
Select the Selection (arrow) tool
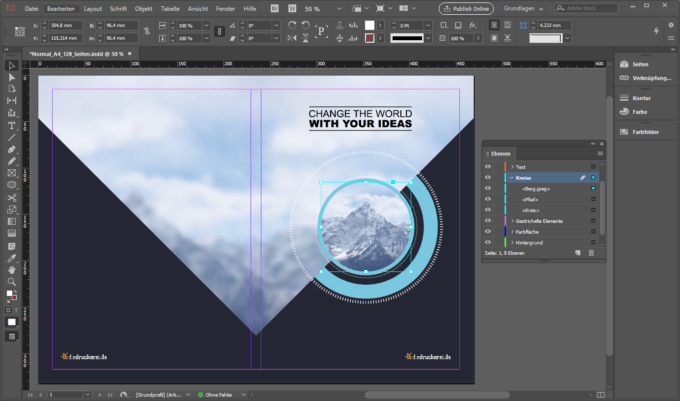click(x=12, y=66)
